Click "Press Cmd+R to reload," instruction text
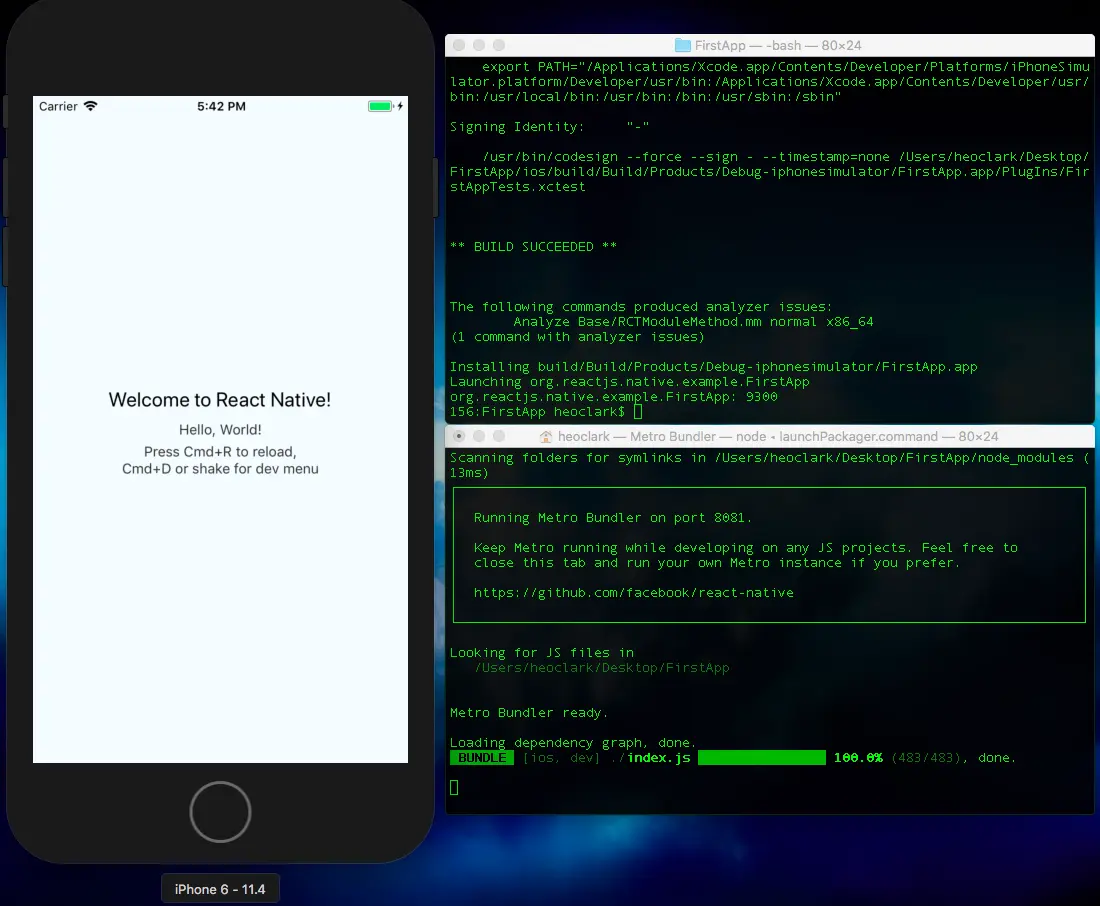This screenshot has width=1100, height=906. point(220,452)
